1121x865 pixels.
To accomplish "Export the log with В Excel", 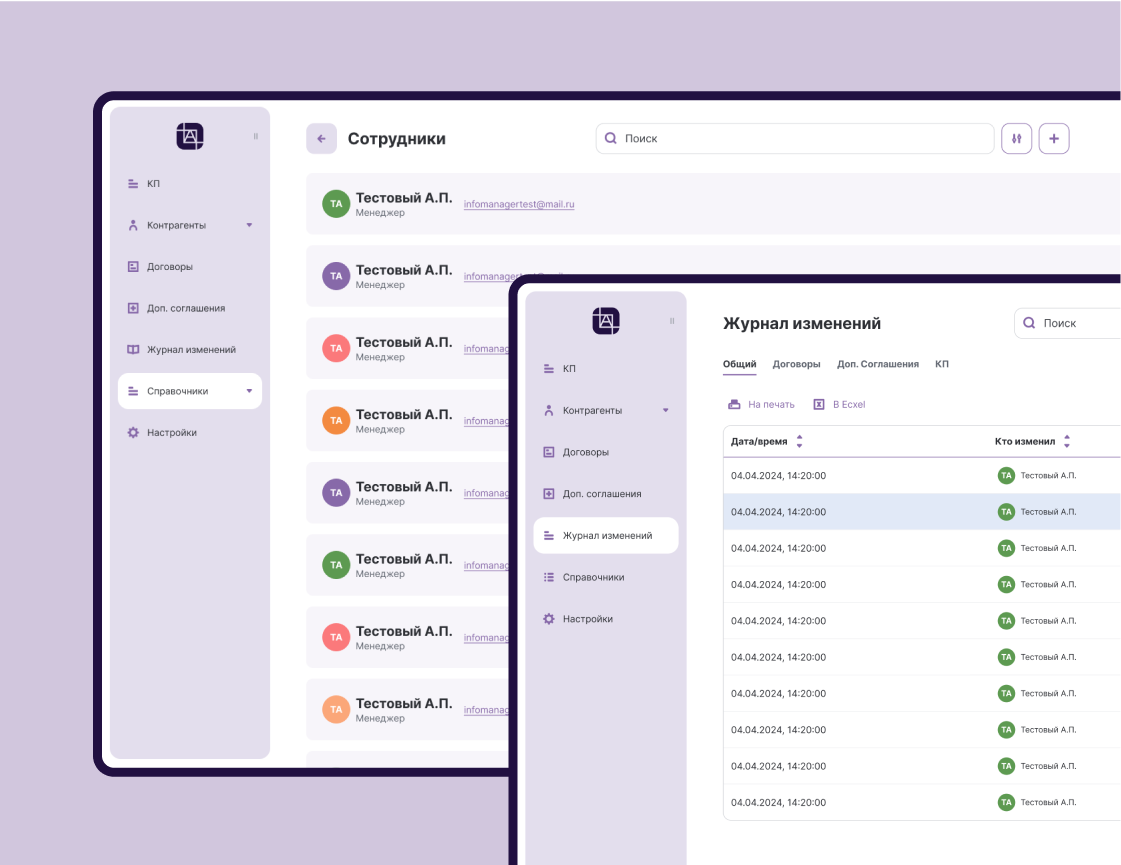I will [x=839, y=405].
